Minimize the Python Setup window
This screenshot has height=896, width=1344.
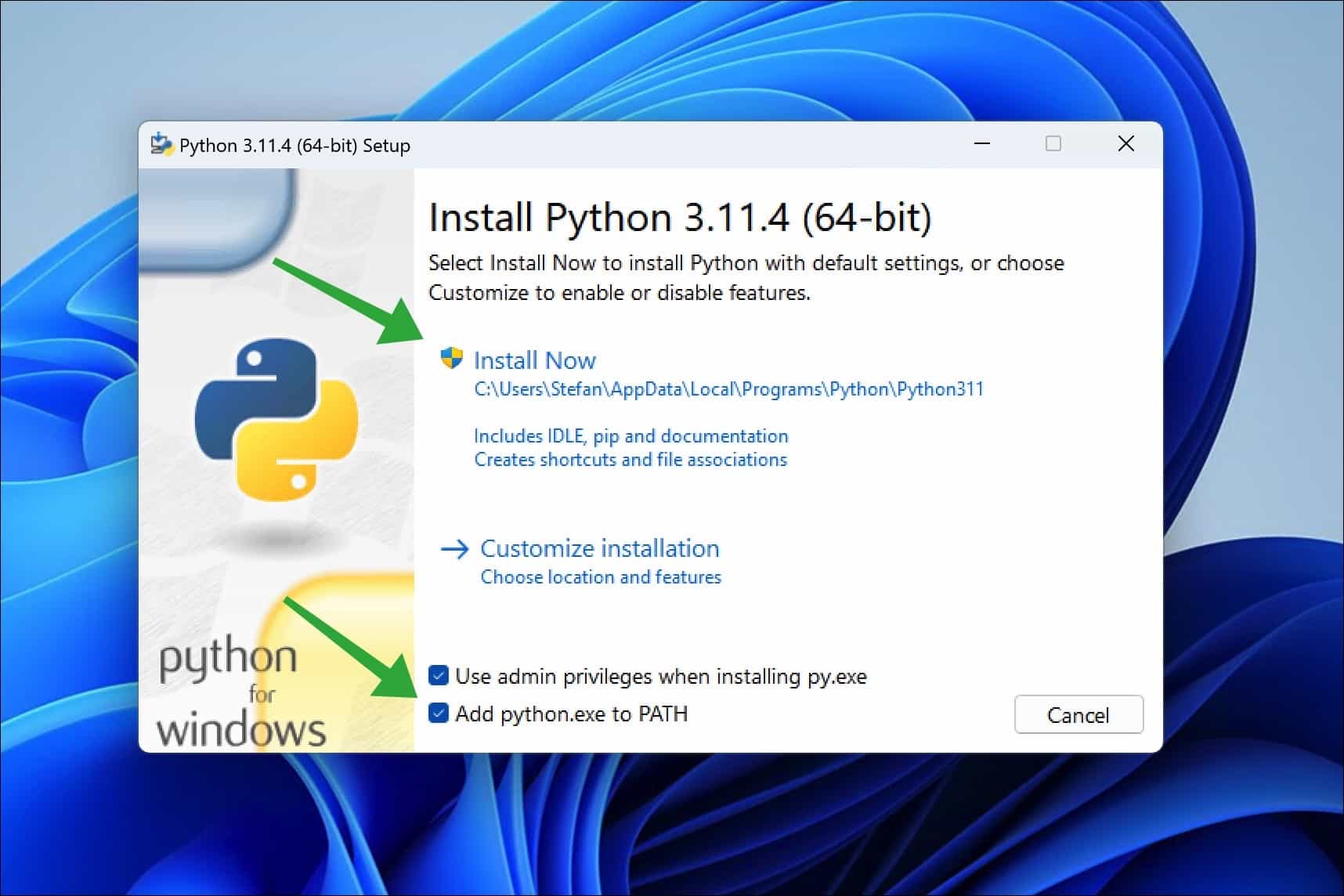(982, 143)
